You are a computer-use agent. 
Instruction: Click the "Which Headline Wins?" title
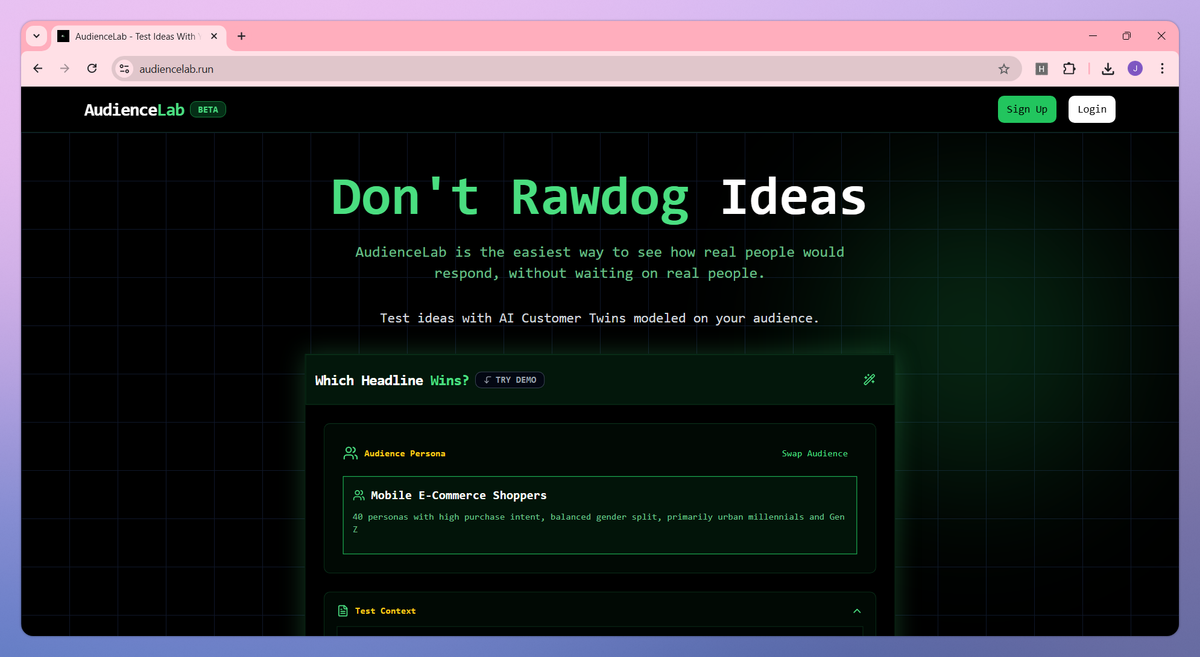click(392, 380)
